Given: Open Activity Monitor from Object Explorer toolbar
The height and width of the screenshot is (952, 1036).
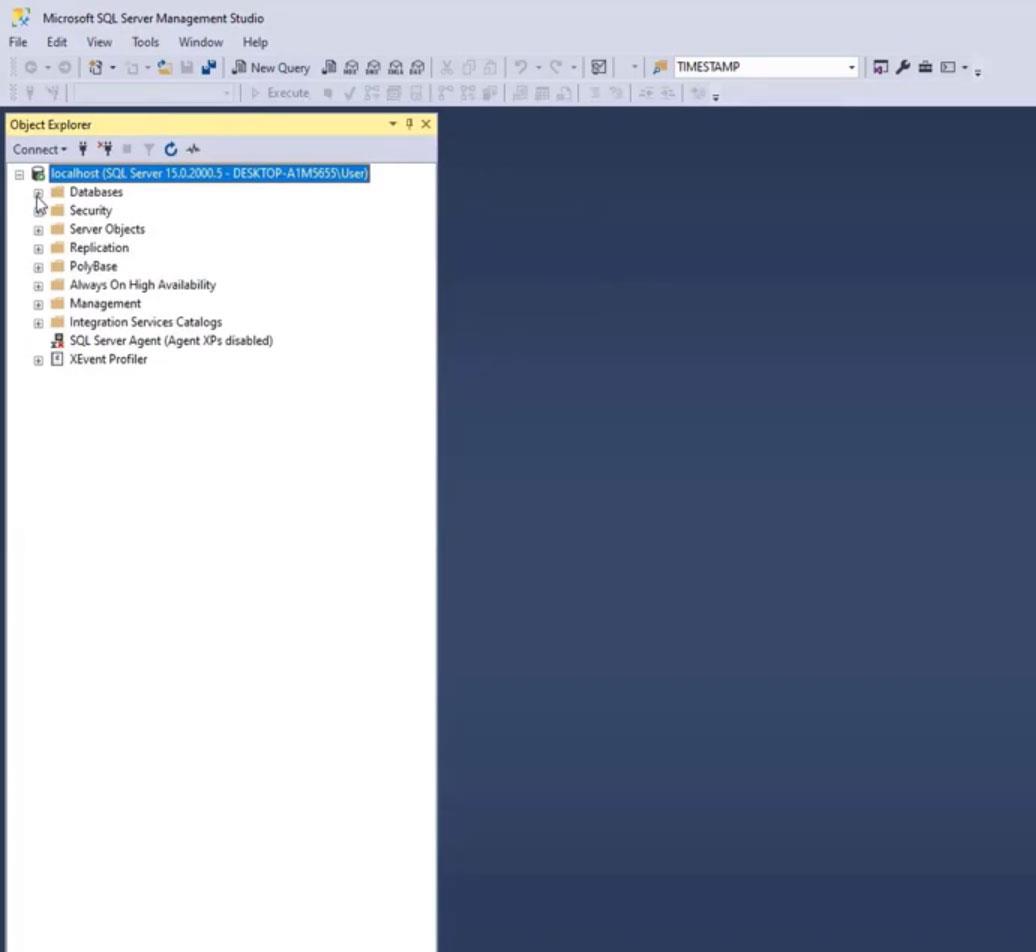Looking at the screenshot, I should pyautogui.click(x=193, y=149).
